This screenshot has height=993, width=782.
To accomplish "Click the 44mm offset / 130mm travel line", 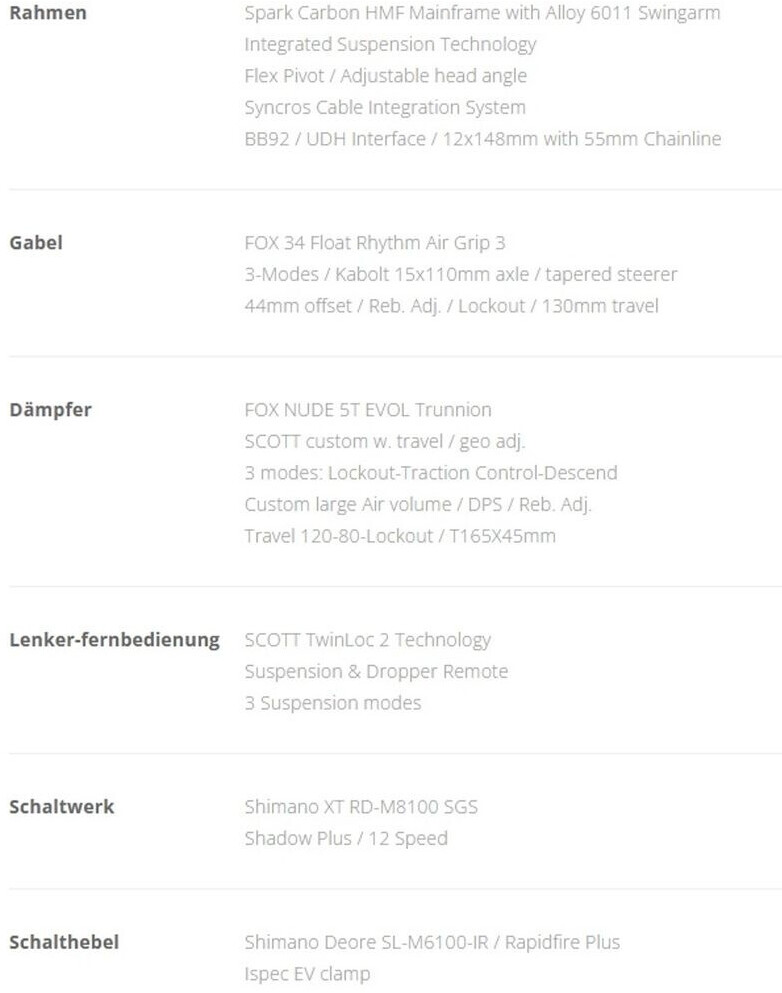I will pos(451,306).
